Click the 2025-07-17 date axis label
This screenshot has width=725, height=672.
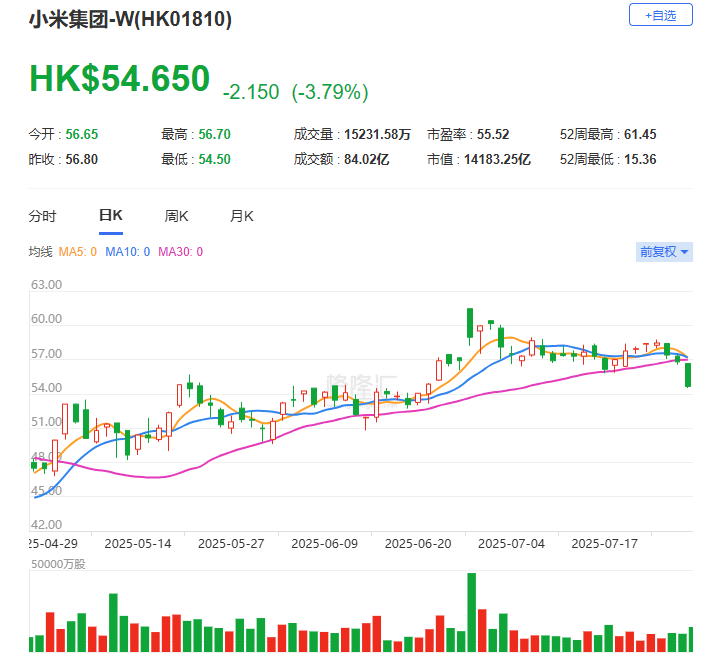(x=604, y=543)
